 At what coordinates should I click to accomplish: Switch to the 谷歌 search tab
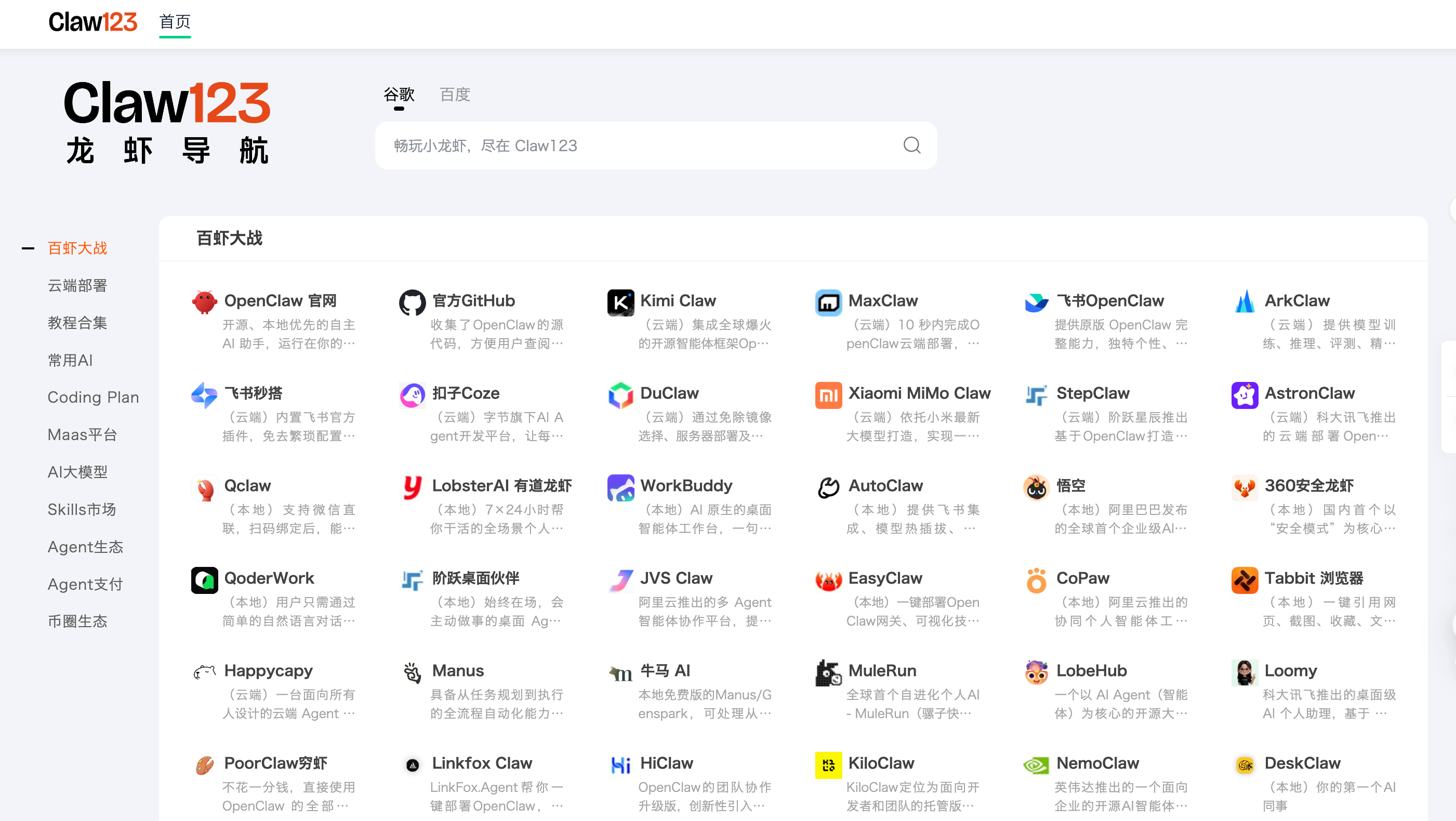399,95
